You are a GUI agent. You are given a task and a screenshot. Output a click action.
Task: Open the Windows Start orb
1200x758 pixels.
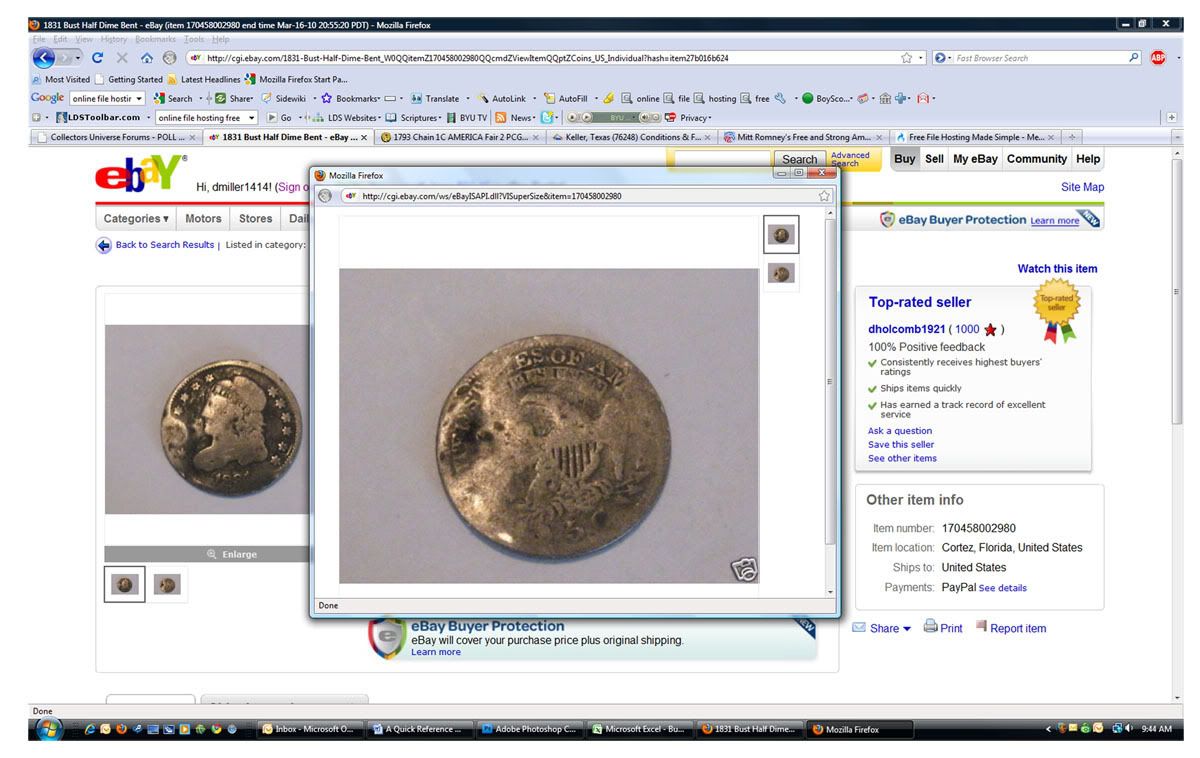(47, 729)
